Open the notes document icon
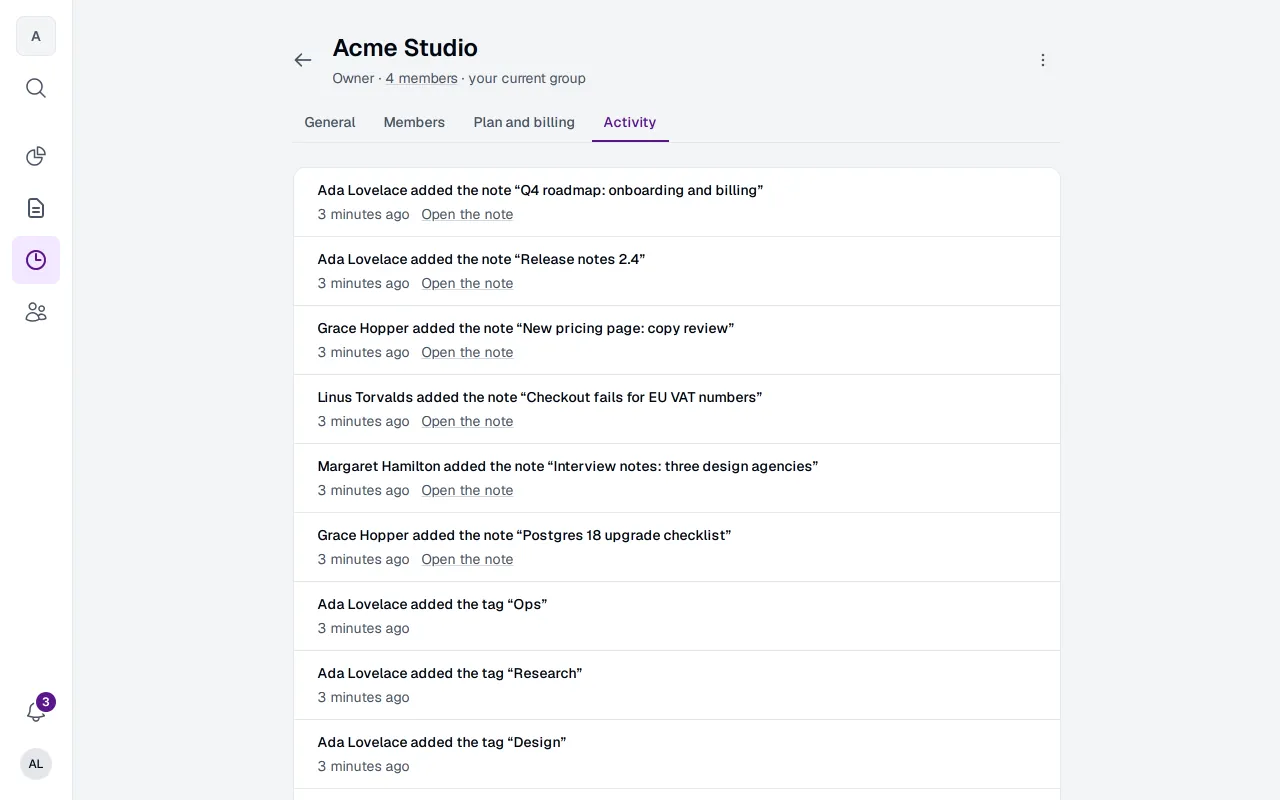This screenshot has width=1280, height=800. click(x=36, y=208)
